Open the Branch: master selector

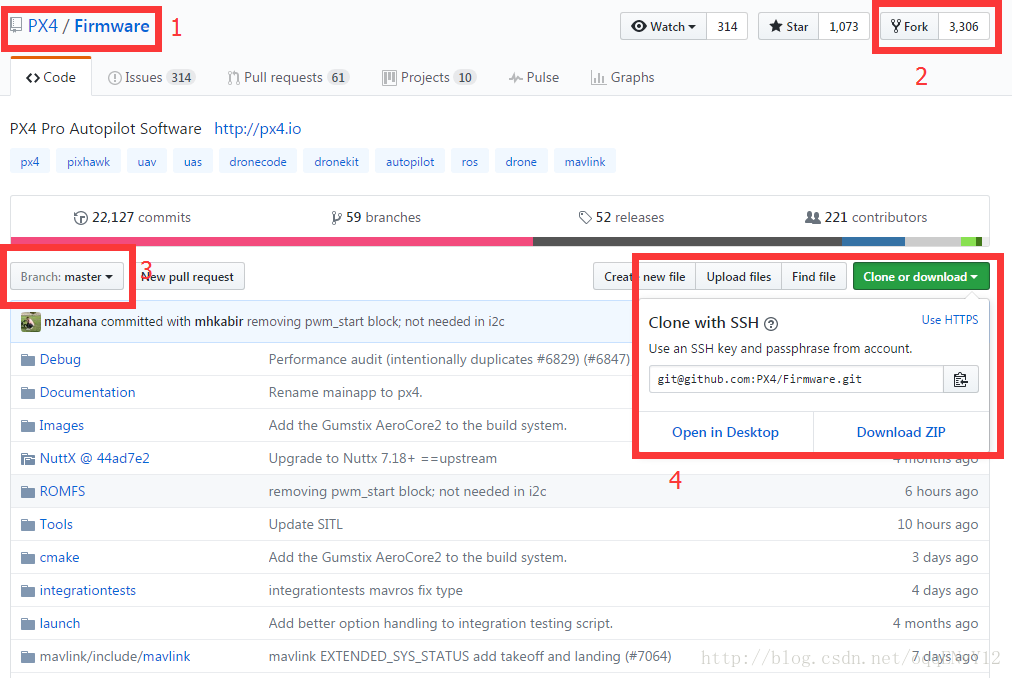point(67,276)
